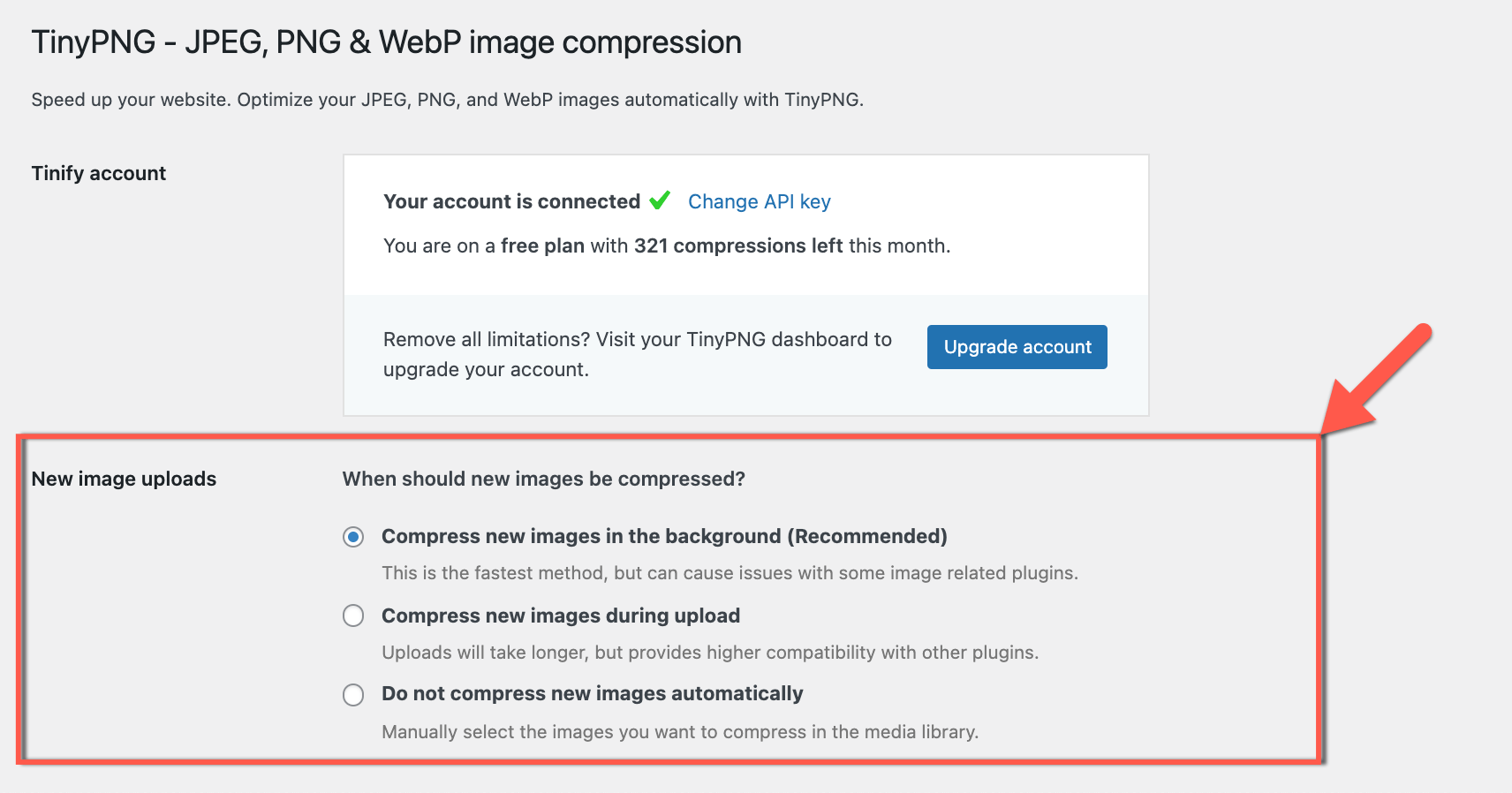Click the Uploads will take longer description
The image size is (1512, 793).
[x=710, y=653]
